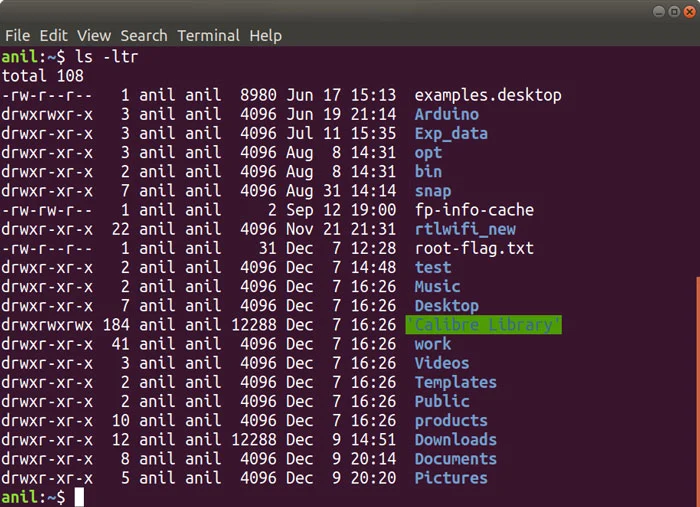
Task: Click the 'root-flag.txt' file name
Action: [474, 249]
